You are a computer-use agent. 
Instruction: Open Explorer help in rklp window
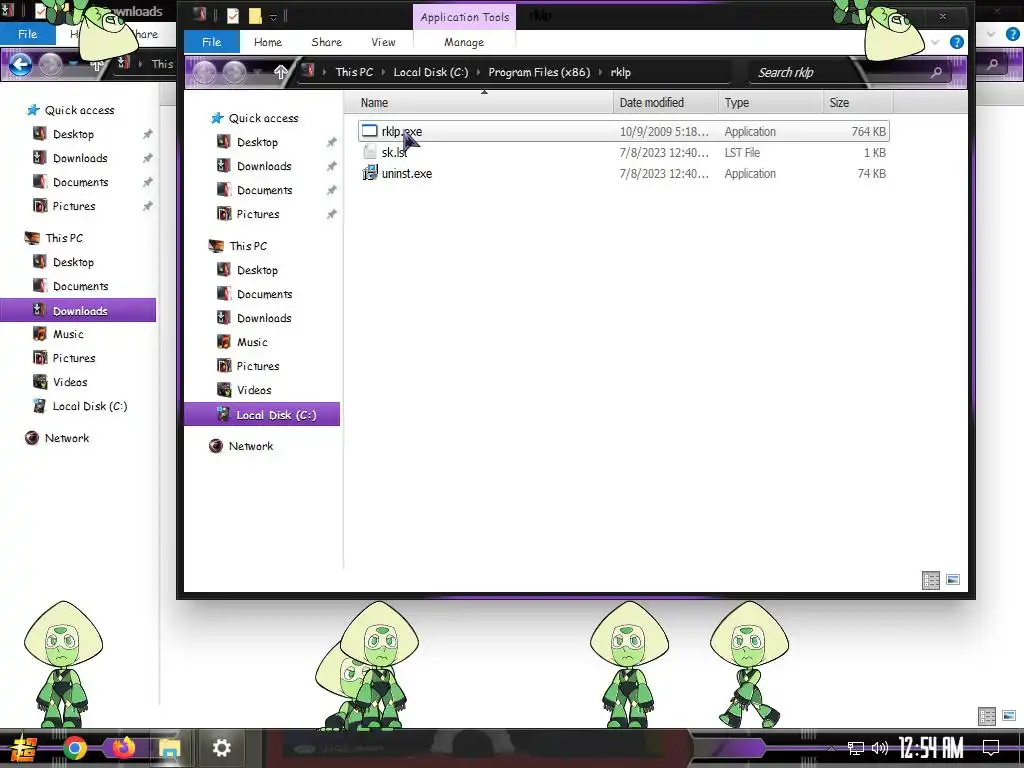point(957,42)
